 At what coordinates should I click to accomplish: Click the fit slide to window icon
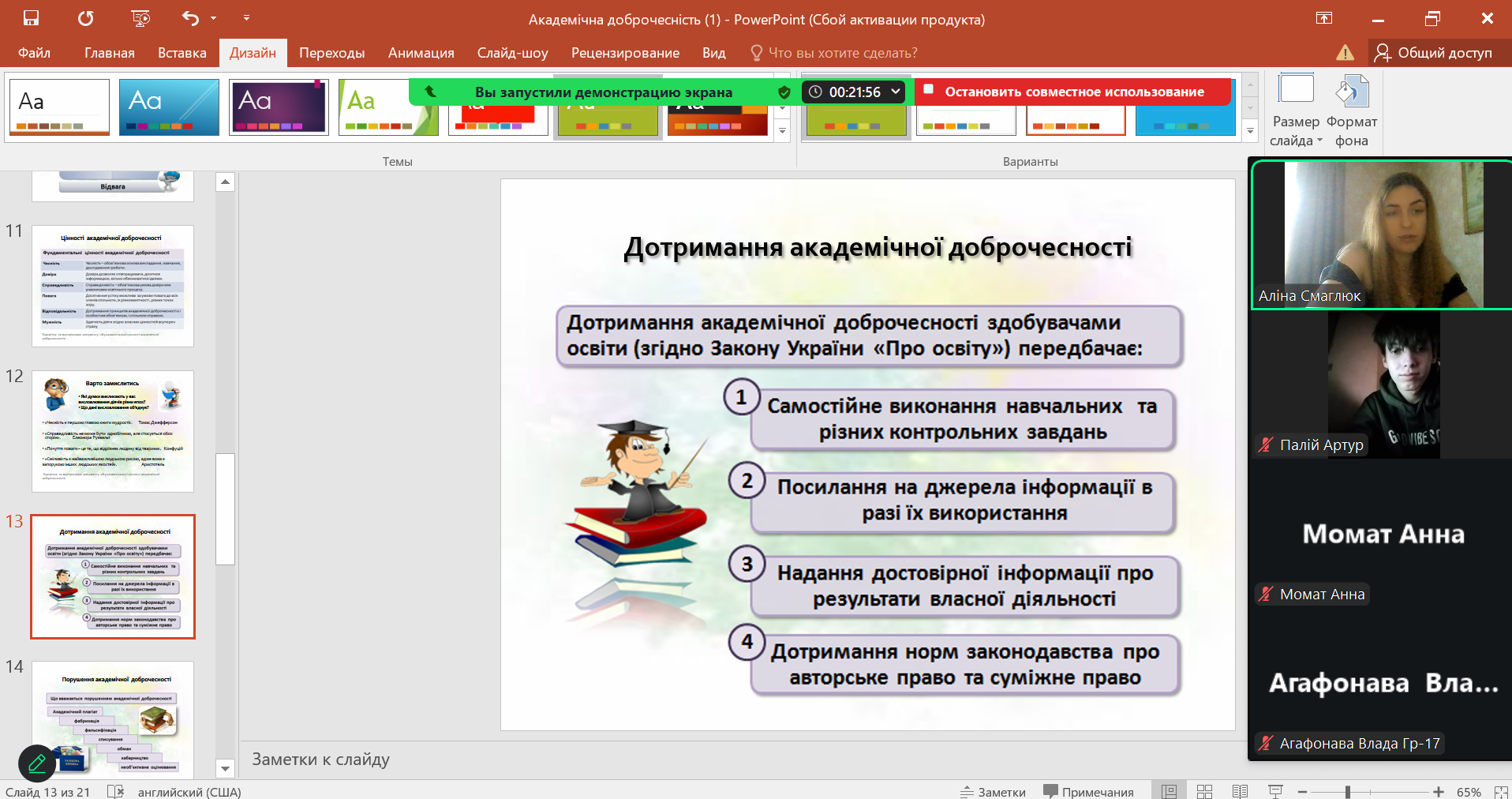click(x=1497, y=791)
